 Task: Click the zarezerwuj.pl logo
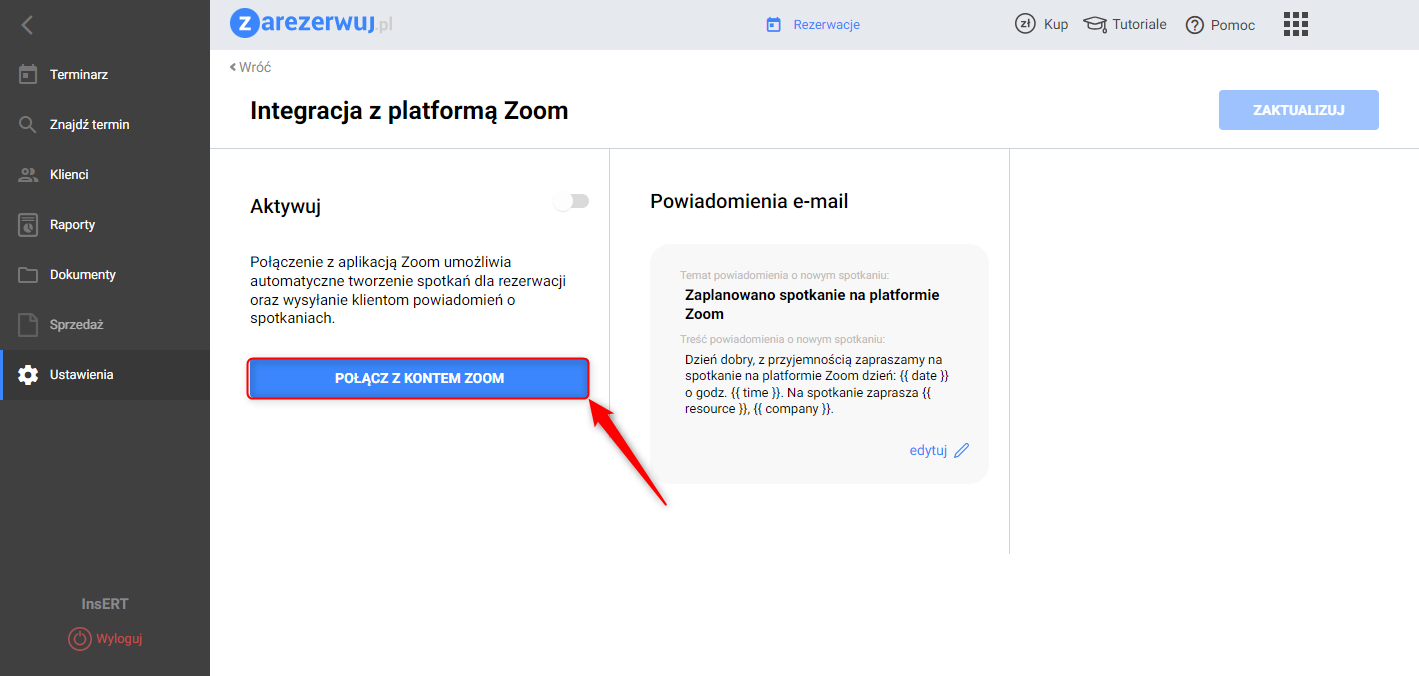coord(311,23)
